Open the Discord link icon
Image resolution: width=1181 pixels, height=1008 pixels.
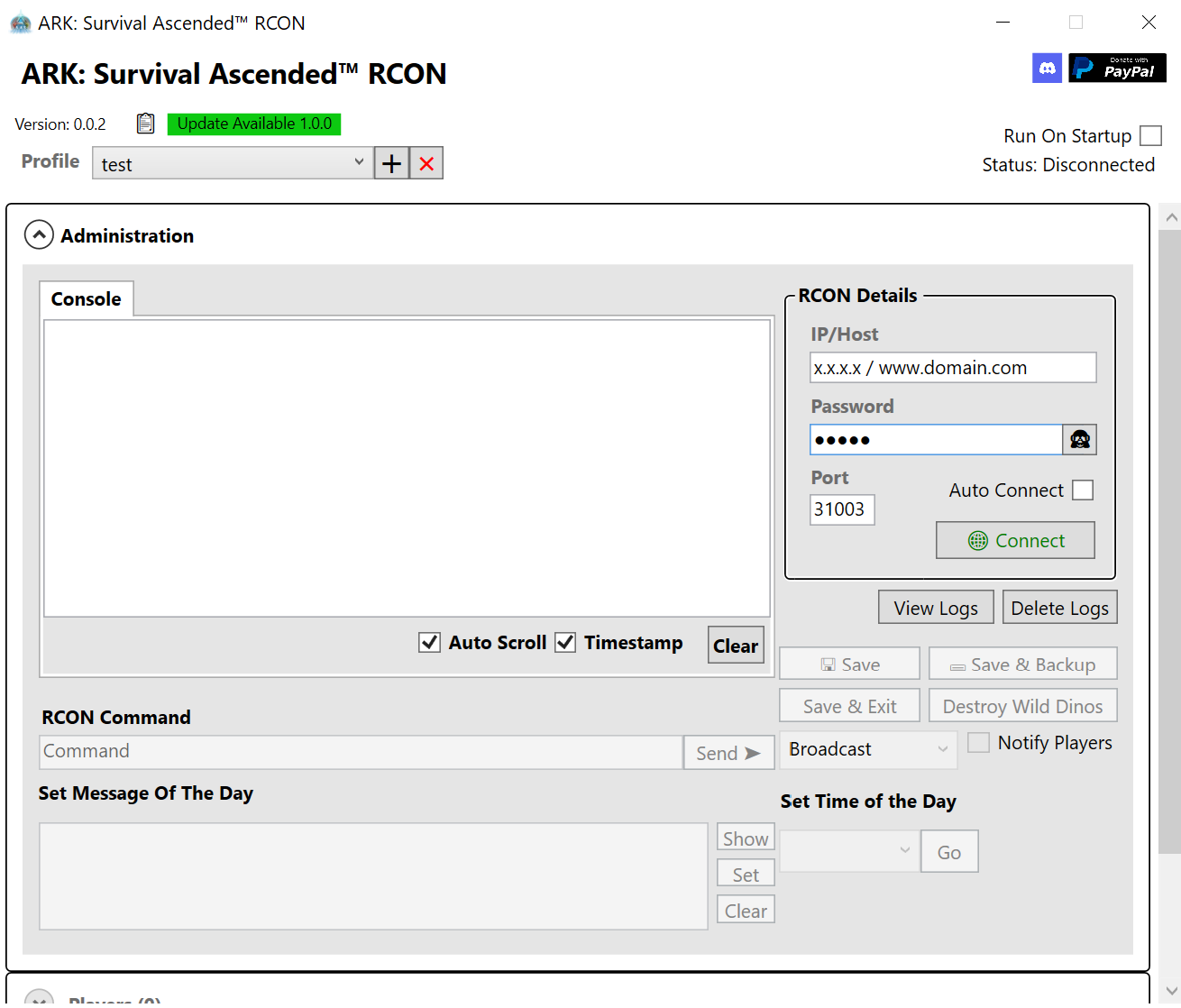point(1047,68)
